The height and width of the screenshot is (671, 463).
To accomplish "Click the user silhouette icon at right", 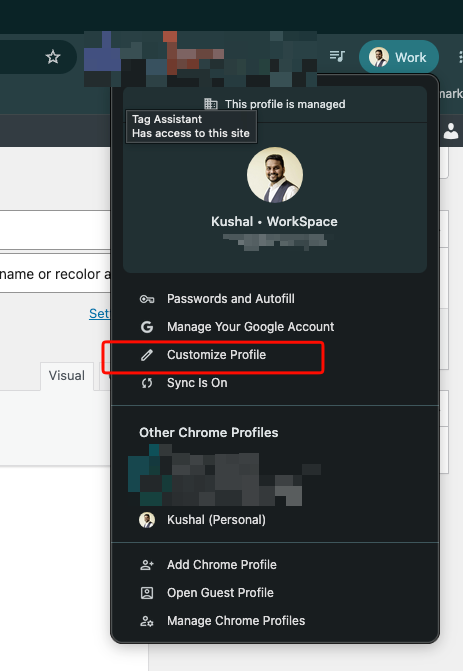I will click(x=451, y=131).
